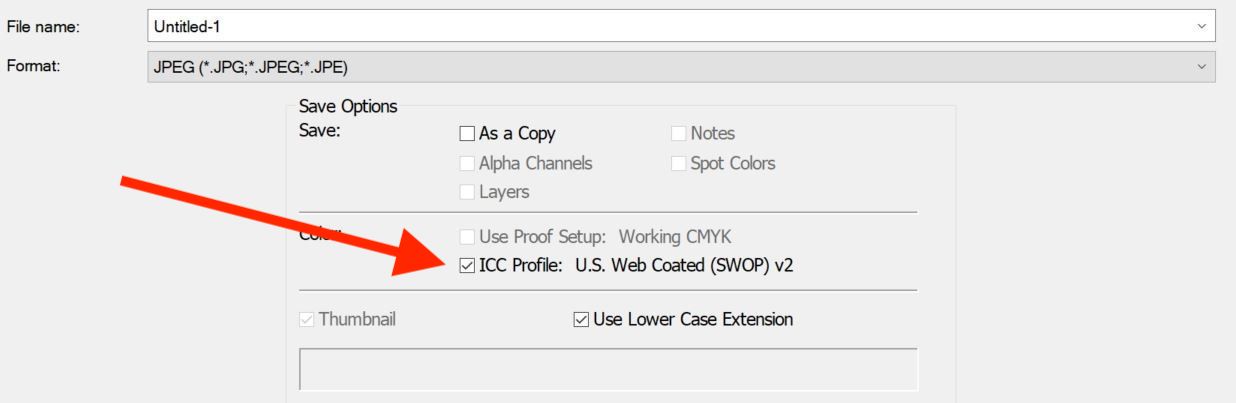This screenshot has height=403, width=1236.
Task: Toggle the Thumbnail checkbox
Action: pyautogui.click(x=306, y=320)
